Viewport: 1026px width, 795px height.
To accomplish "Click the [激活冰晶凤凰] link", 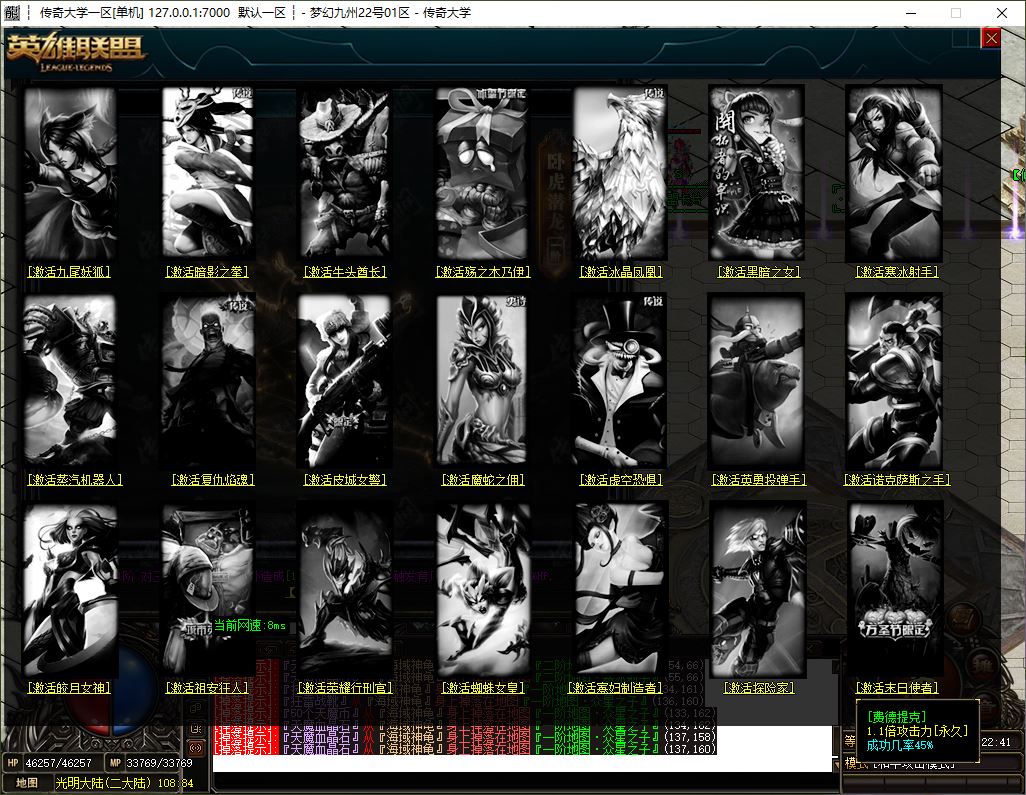I will point(621,272).
